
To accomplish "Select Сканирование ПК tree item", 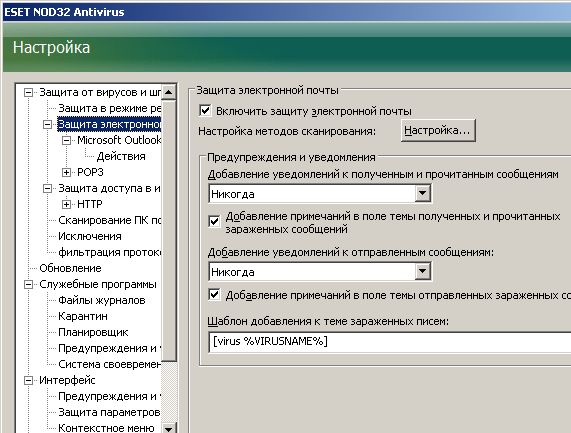I will pos(109,220).
